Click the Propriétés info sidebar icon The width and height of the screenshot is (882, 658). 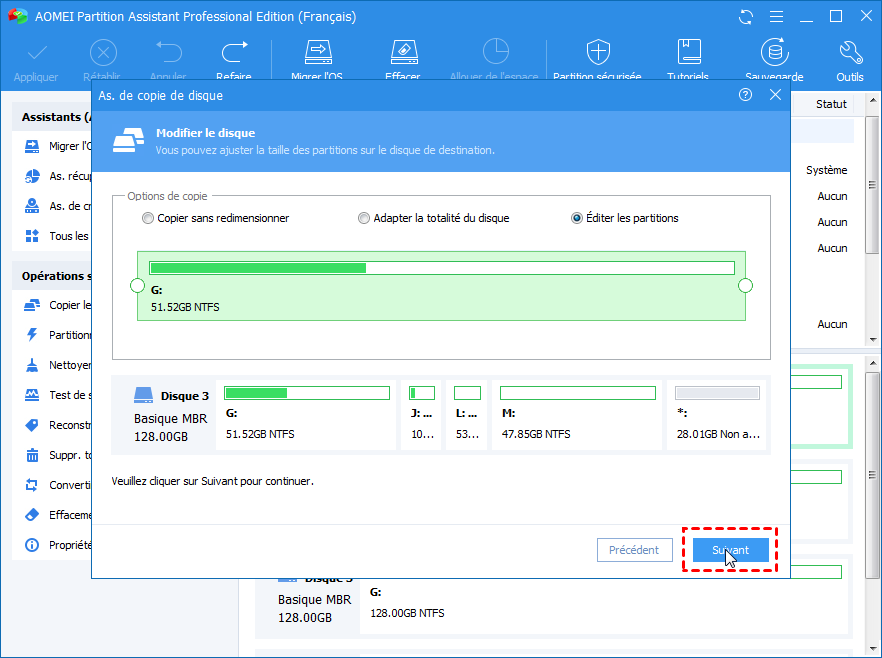point(32,544)
